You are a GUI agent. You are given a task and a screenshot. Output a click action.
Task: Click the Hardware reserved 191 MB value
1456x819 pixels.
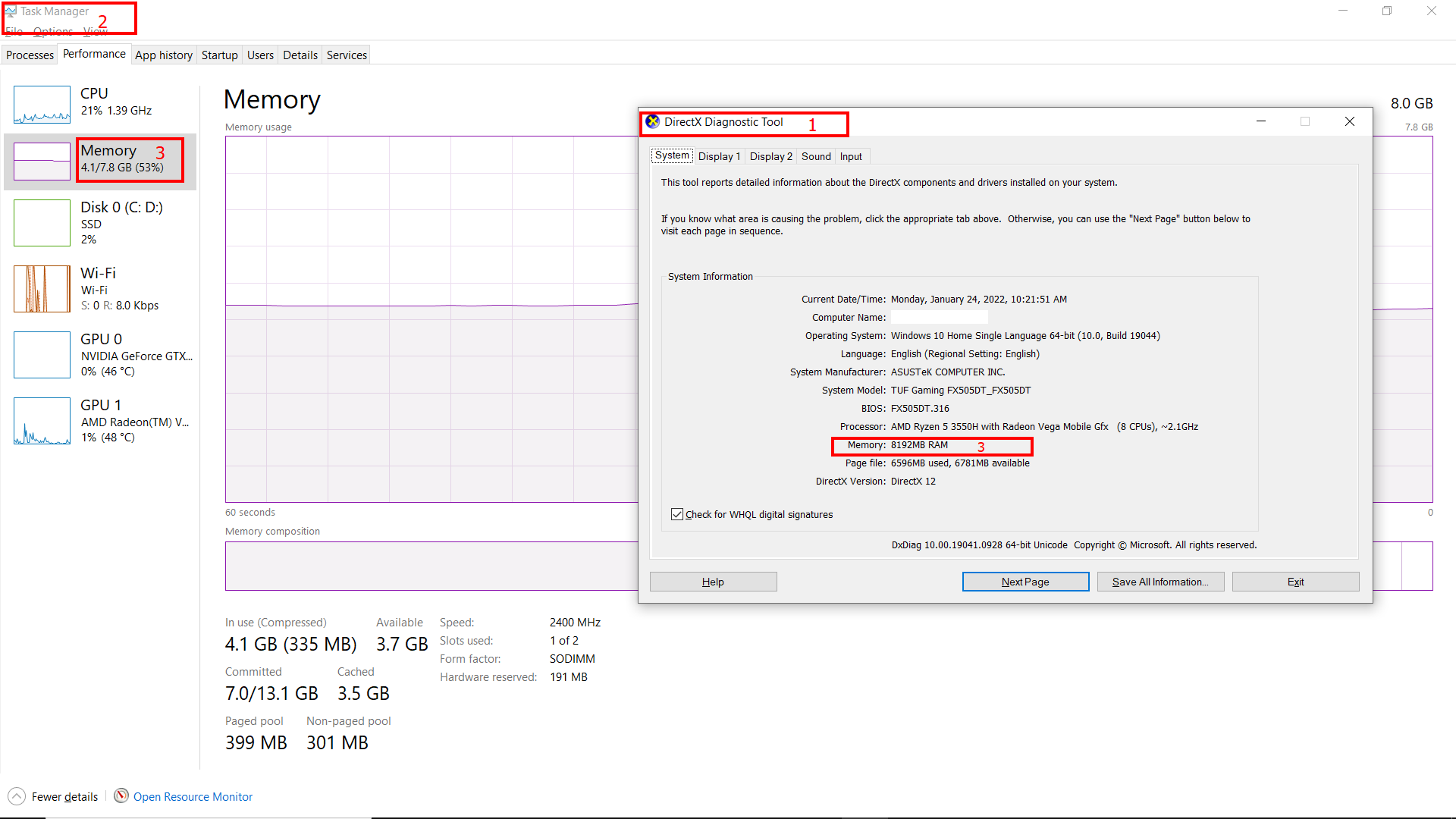[x=569, y=677]
